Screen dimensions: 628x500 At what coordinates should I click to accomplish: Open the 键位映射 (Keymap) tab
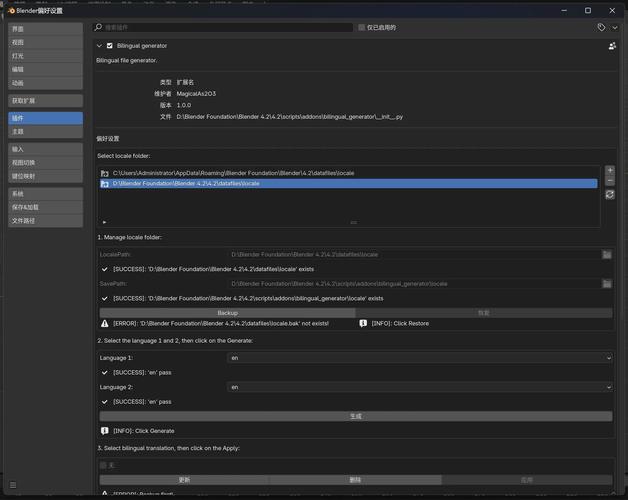click(45, 176)
